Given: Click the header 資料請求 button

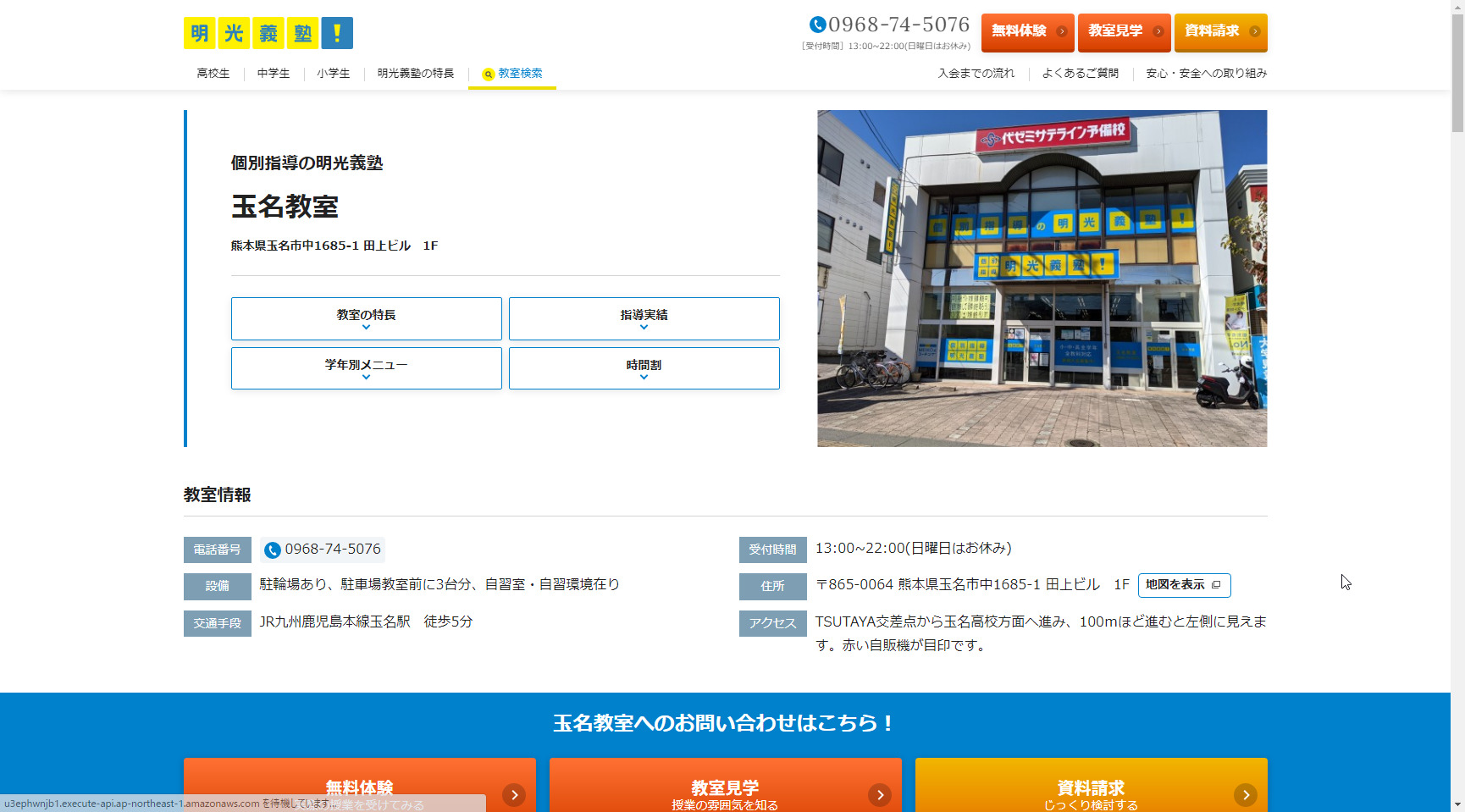Looking at the screenshot, I should 1221,32.
